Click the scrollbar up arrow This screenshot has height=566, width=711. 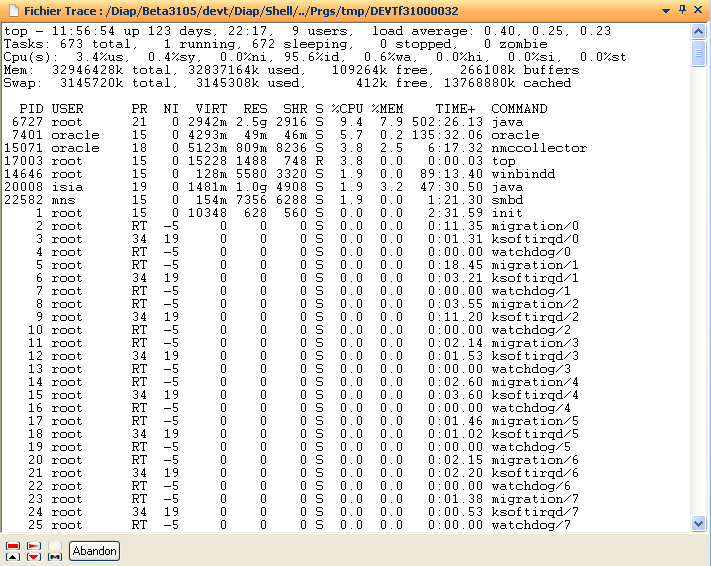point(698,31)
